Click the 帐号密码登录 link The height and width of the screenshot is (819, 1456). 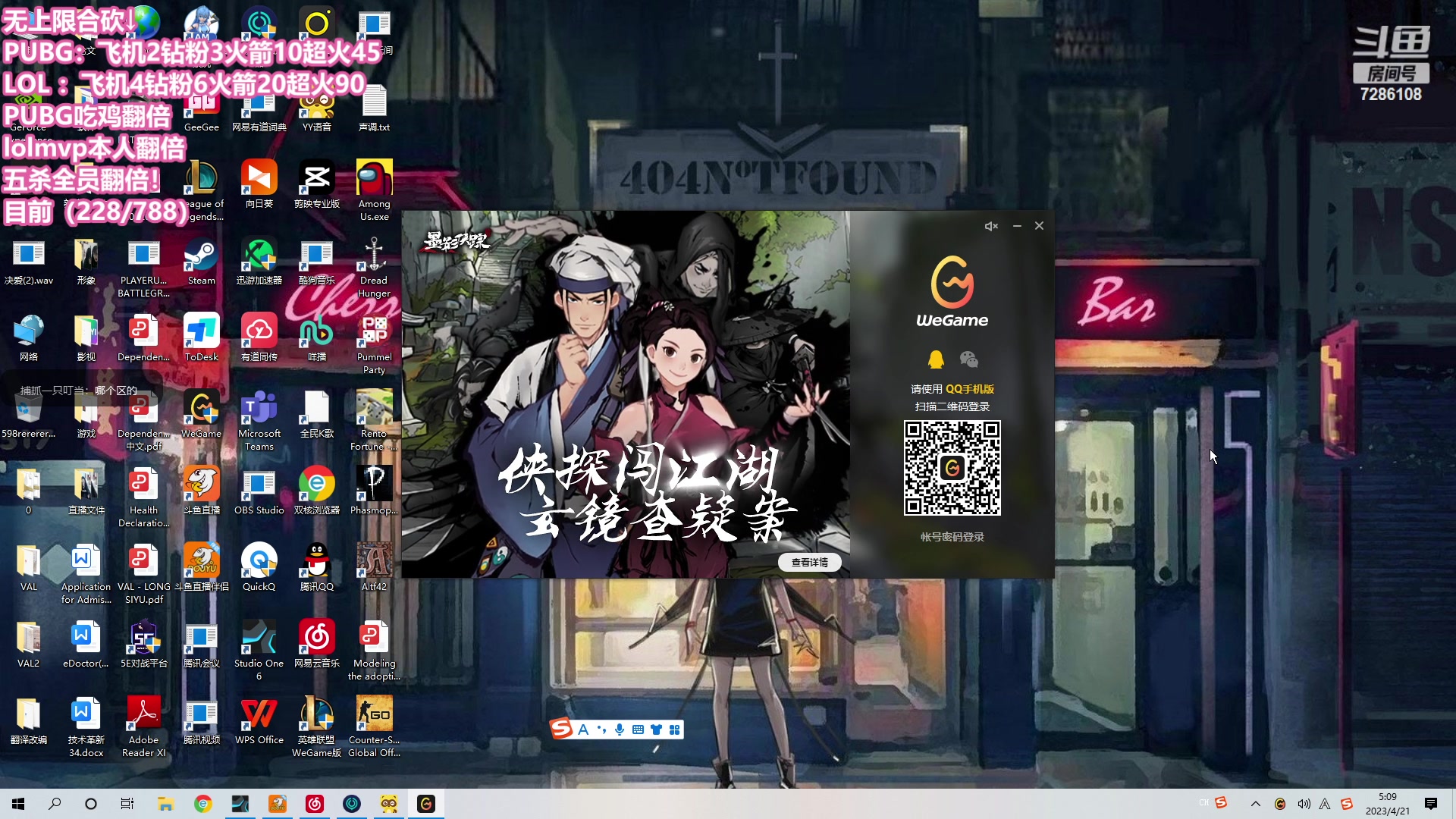pyautogui.click(x=952, y=537)
